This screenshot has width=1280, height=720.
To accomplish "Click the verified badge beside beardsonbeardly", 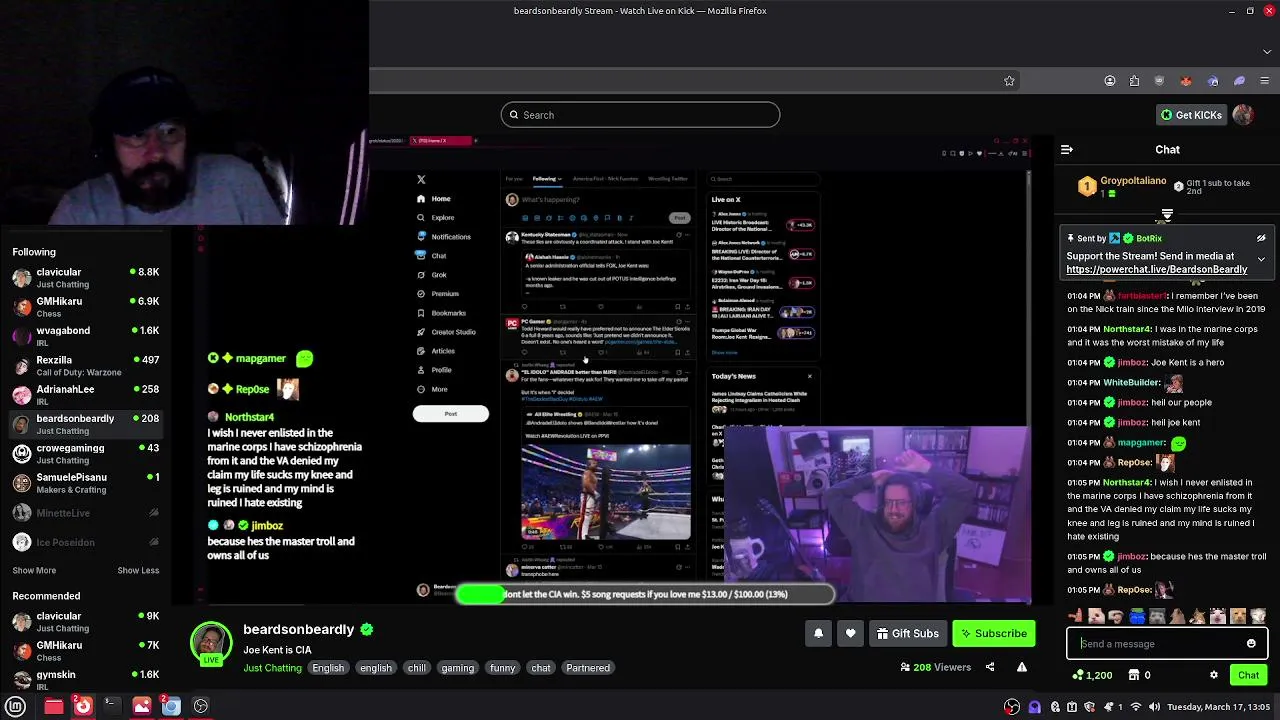I will click(x=367, y=629).
